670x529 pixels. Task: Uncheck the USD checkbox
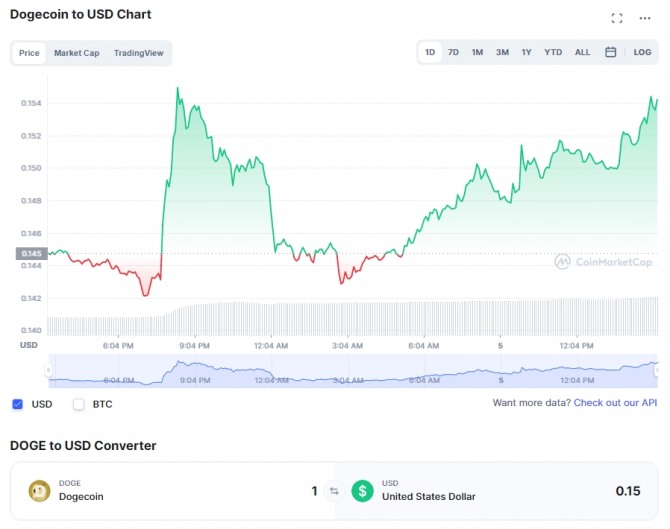click(18, 404)
